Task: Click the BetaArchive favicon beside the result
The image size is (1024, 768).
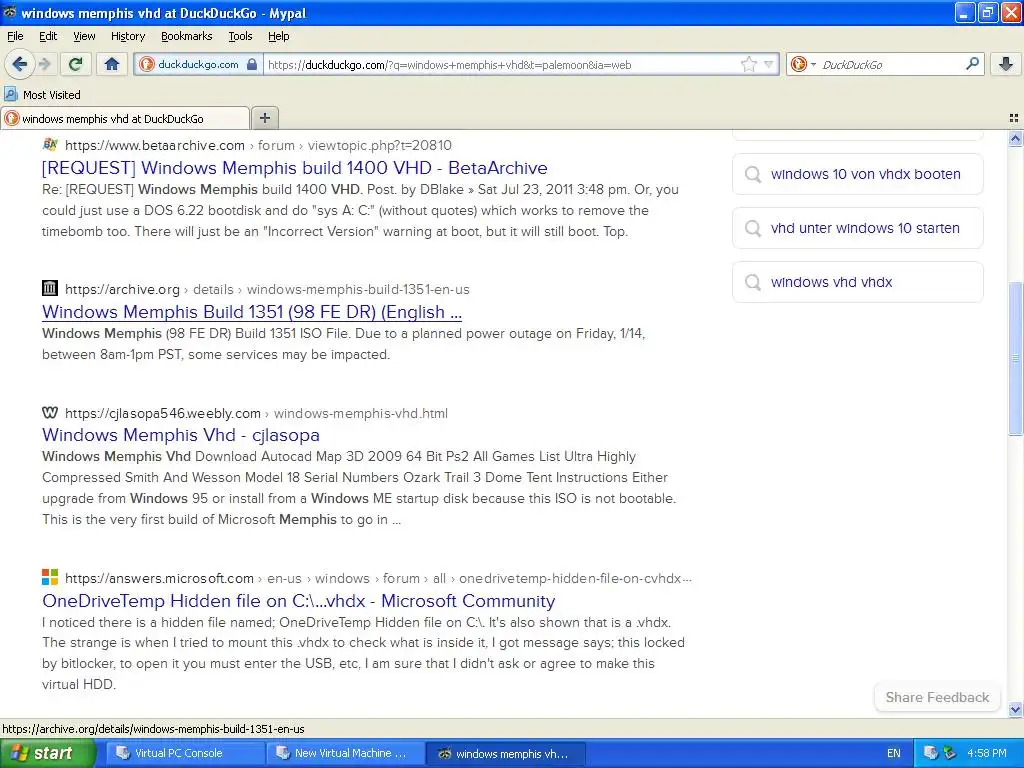Action: 50,144
